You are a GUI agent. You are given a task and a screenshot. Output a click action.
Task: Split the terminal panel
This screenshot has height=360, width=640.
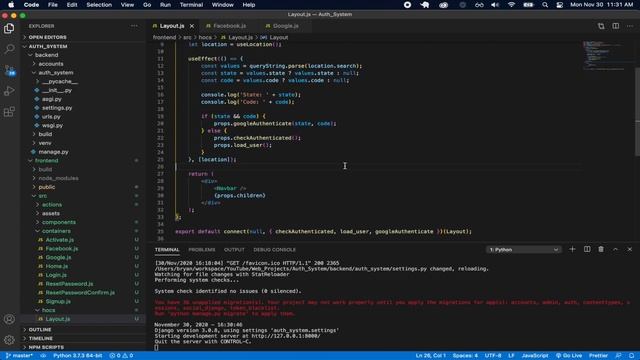point(587,249)
